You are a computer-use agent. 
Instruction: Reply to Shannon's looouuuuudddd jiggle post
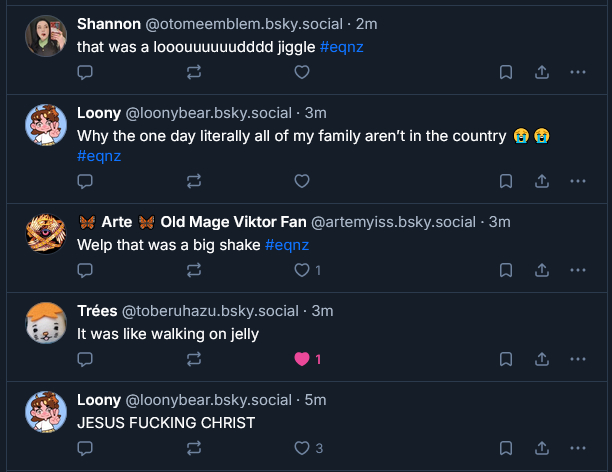[x=85, y=72]
